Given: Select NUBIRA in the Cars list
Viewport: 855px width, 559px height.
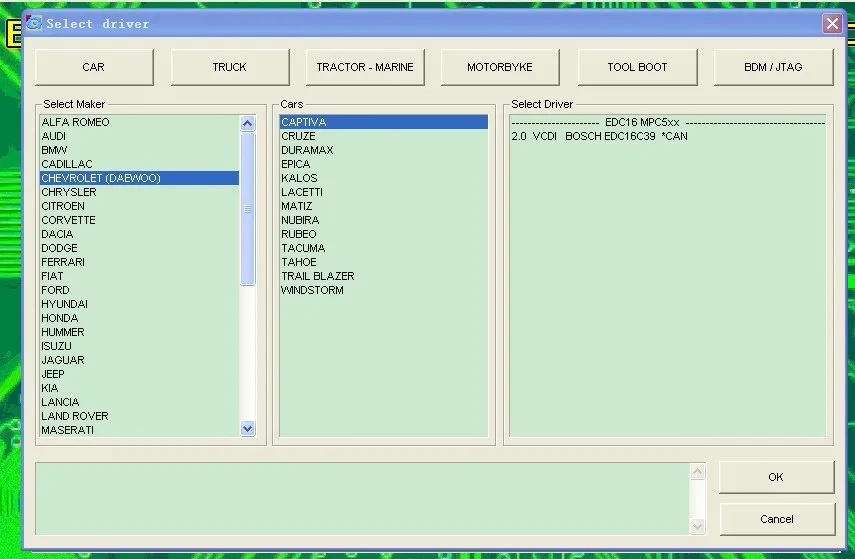Looking at the screenshot, I should 384,220.
